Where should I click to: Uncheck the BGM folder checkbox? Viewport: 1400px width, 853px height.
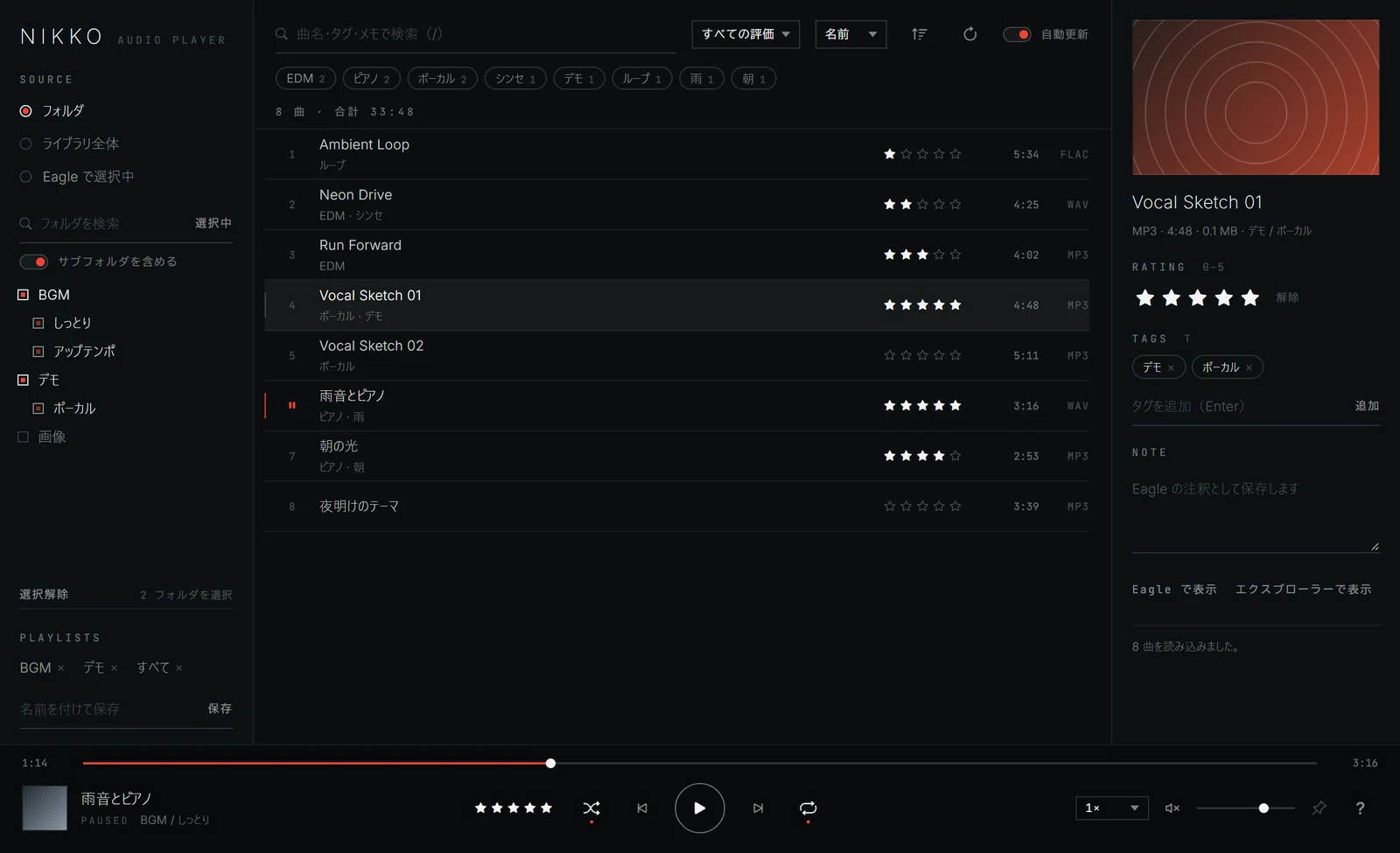point(24,295)
